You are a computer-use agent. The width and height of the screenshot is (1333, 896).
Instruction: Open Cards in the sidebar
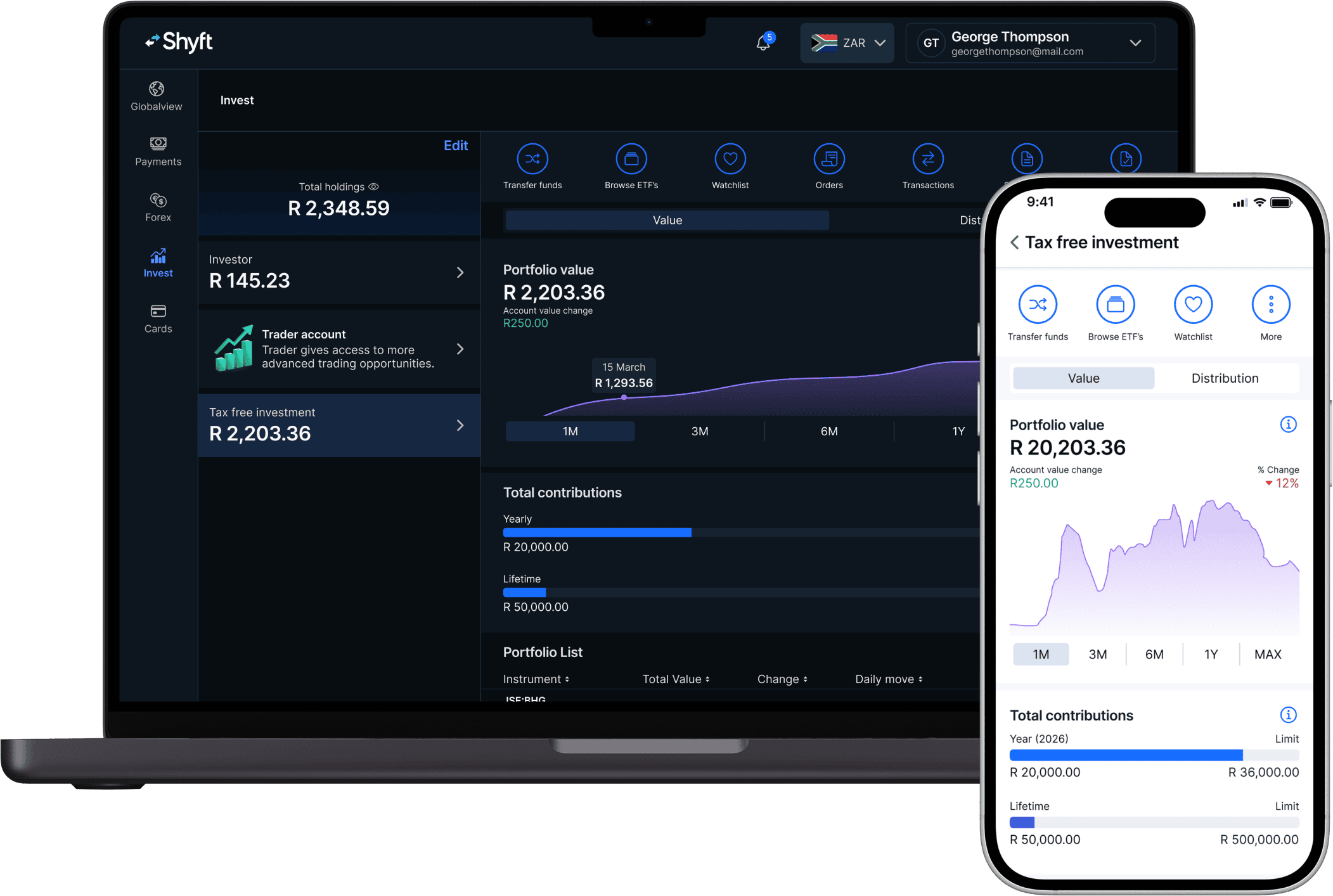tap(158, 319)
